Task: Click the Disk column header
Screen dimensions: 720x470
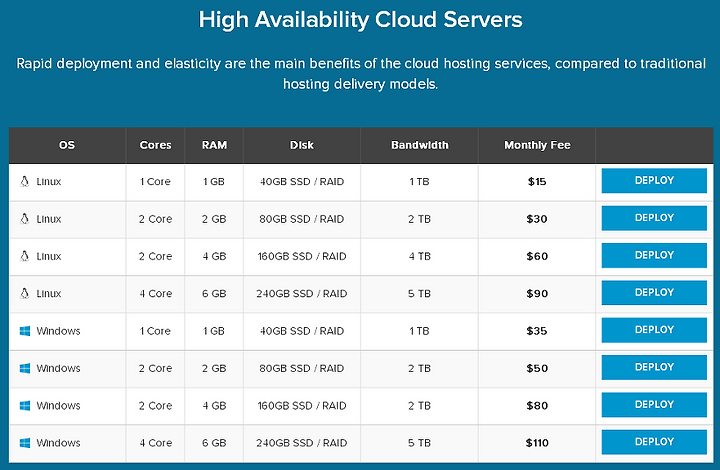Action: coord(302,145)
